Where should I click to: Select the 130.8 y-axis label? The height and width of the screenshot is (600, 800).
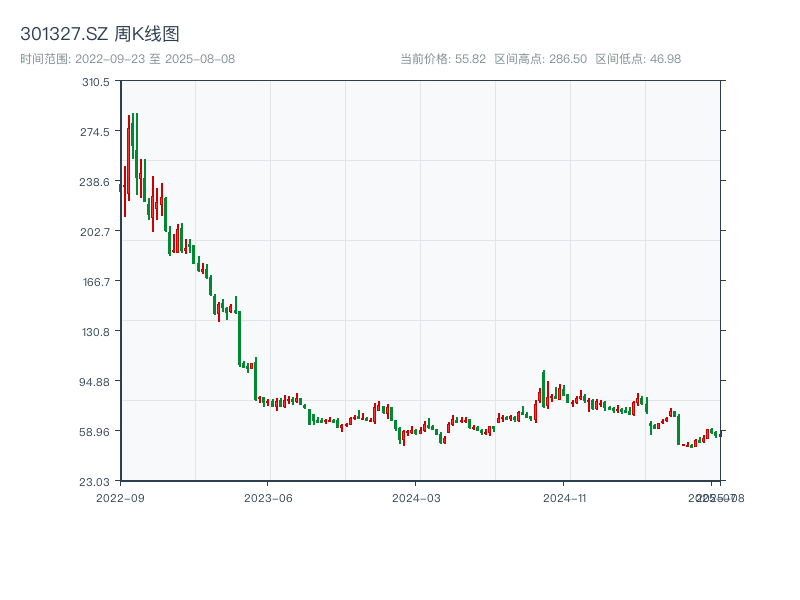click(x=96, y=332)
